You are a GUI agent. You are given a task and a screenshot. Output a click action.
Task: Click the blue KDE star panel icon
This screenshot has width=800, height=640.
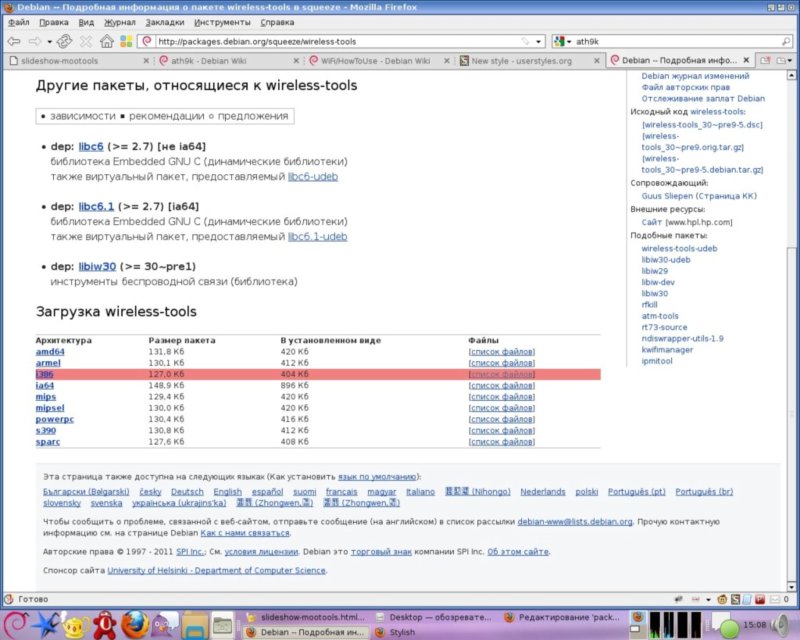coord(45,625)
